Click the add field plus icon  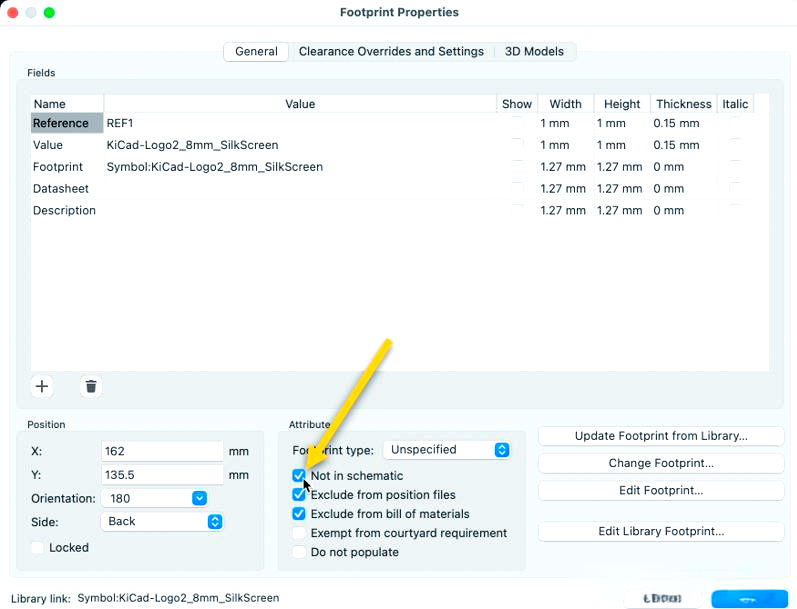[x=42, y=386]
